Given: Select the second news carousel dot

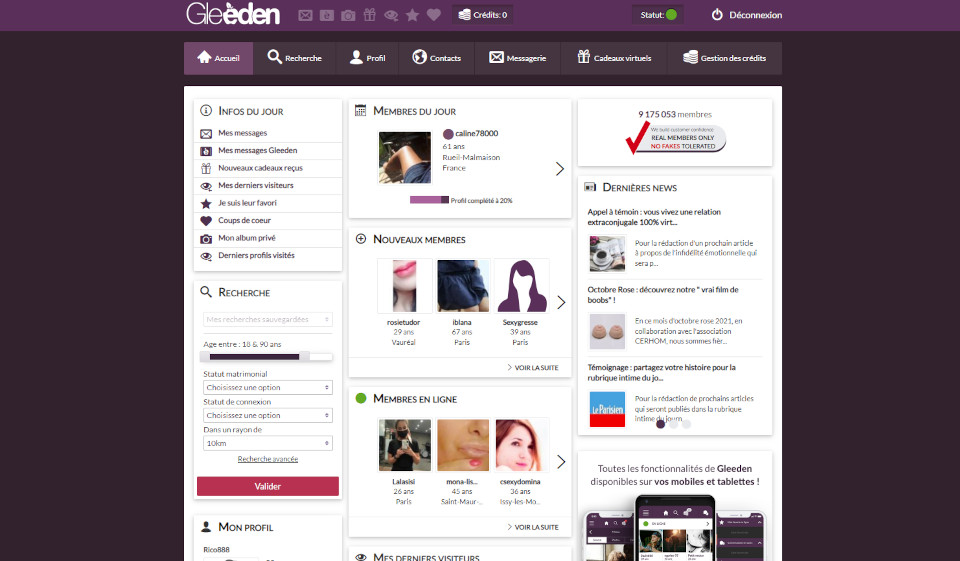Looking at the screenshot, I should [673, 424].
